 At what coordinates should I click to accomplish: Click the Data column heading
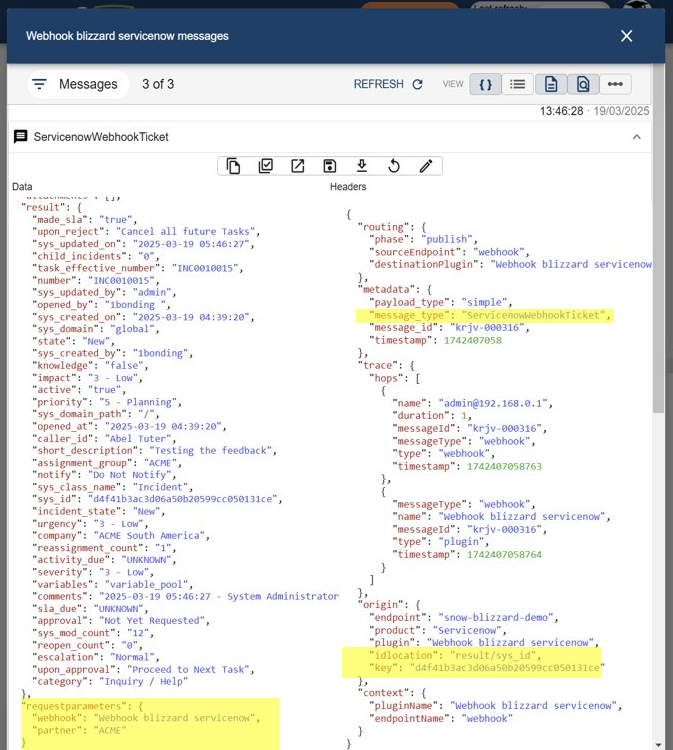pos(22,187)
